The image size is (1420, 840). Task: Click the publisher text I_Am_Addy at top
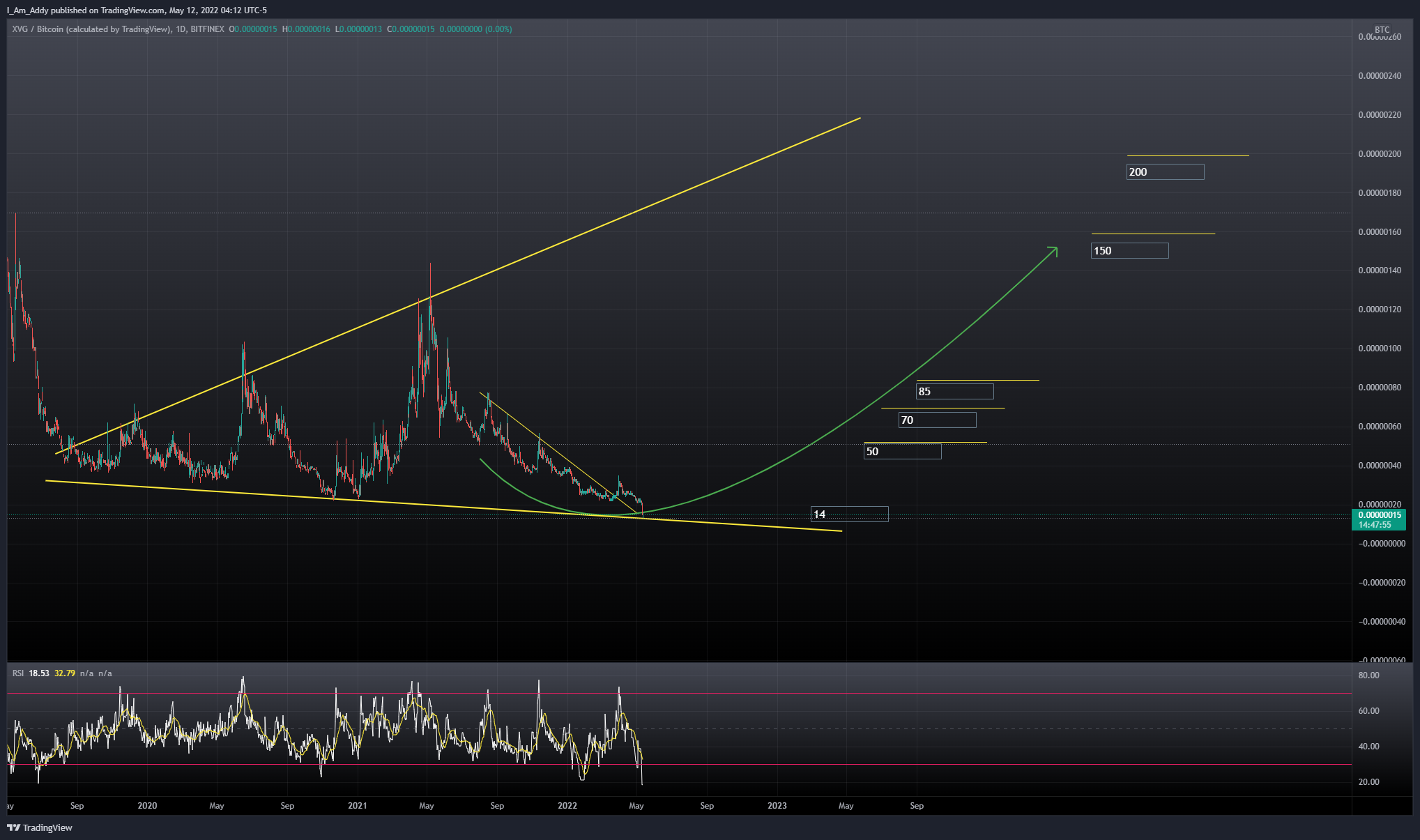pos(28,10)
